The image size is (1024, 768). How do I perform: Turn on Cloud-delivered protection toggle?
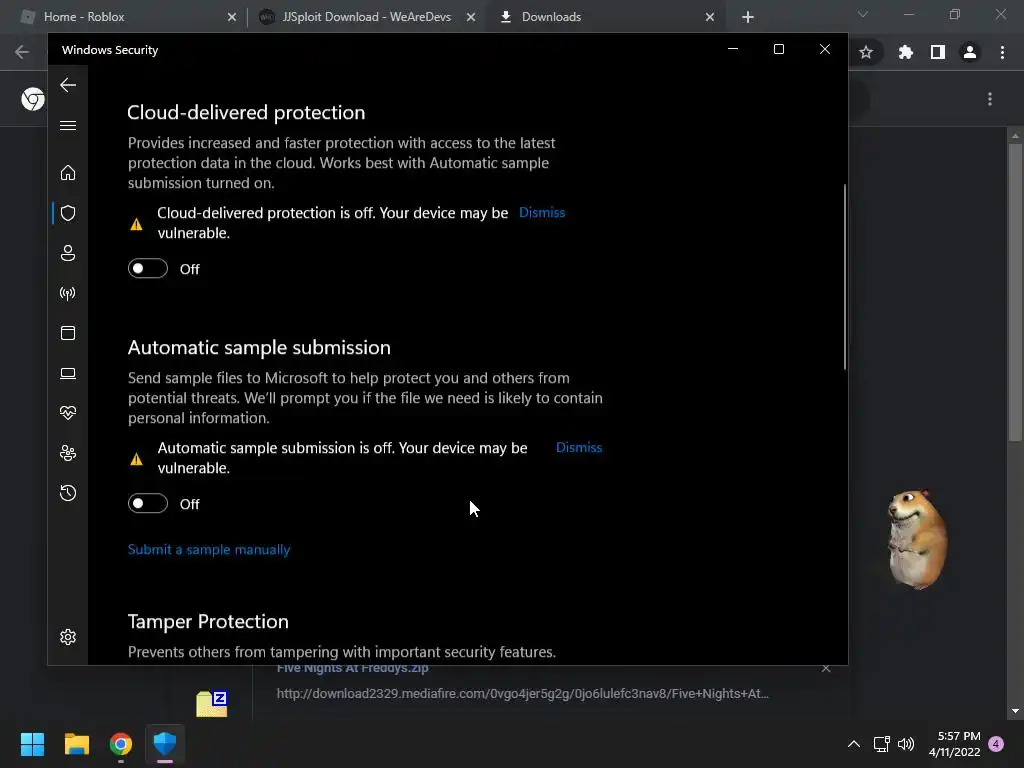point(148,268)
